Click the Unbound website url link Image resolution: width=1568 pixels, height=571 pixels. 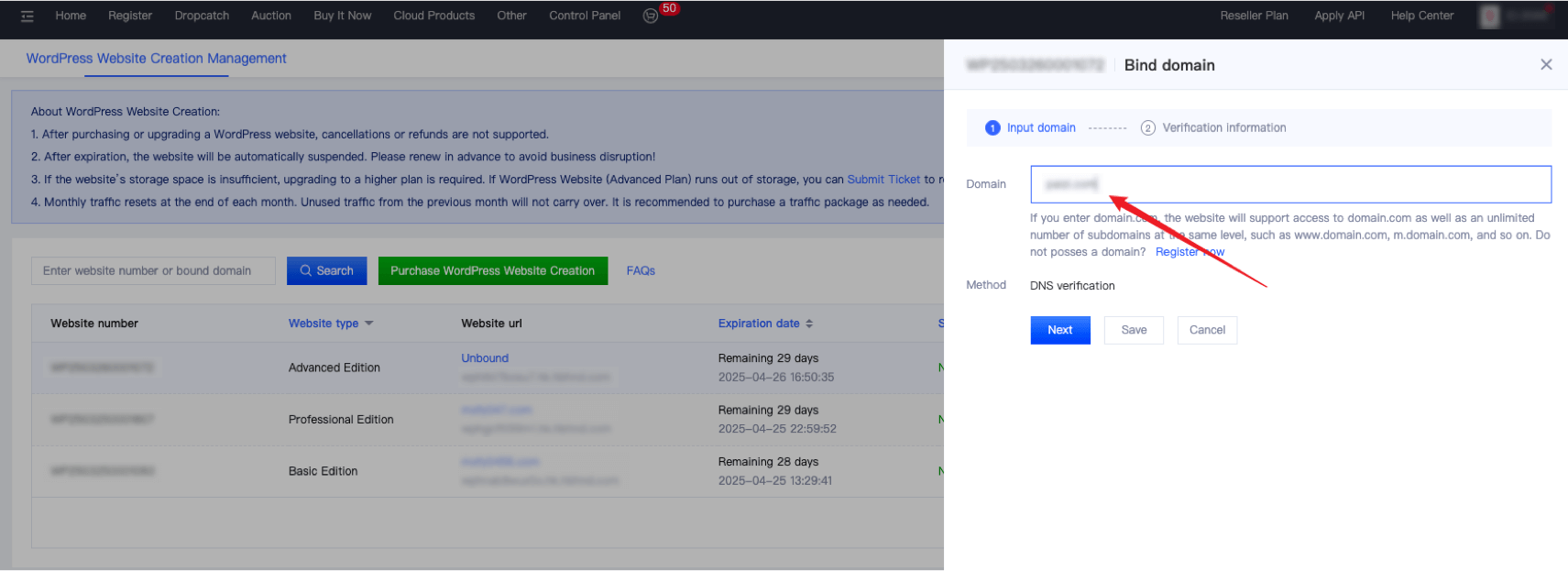(485, 358)
